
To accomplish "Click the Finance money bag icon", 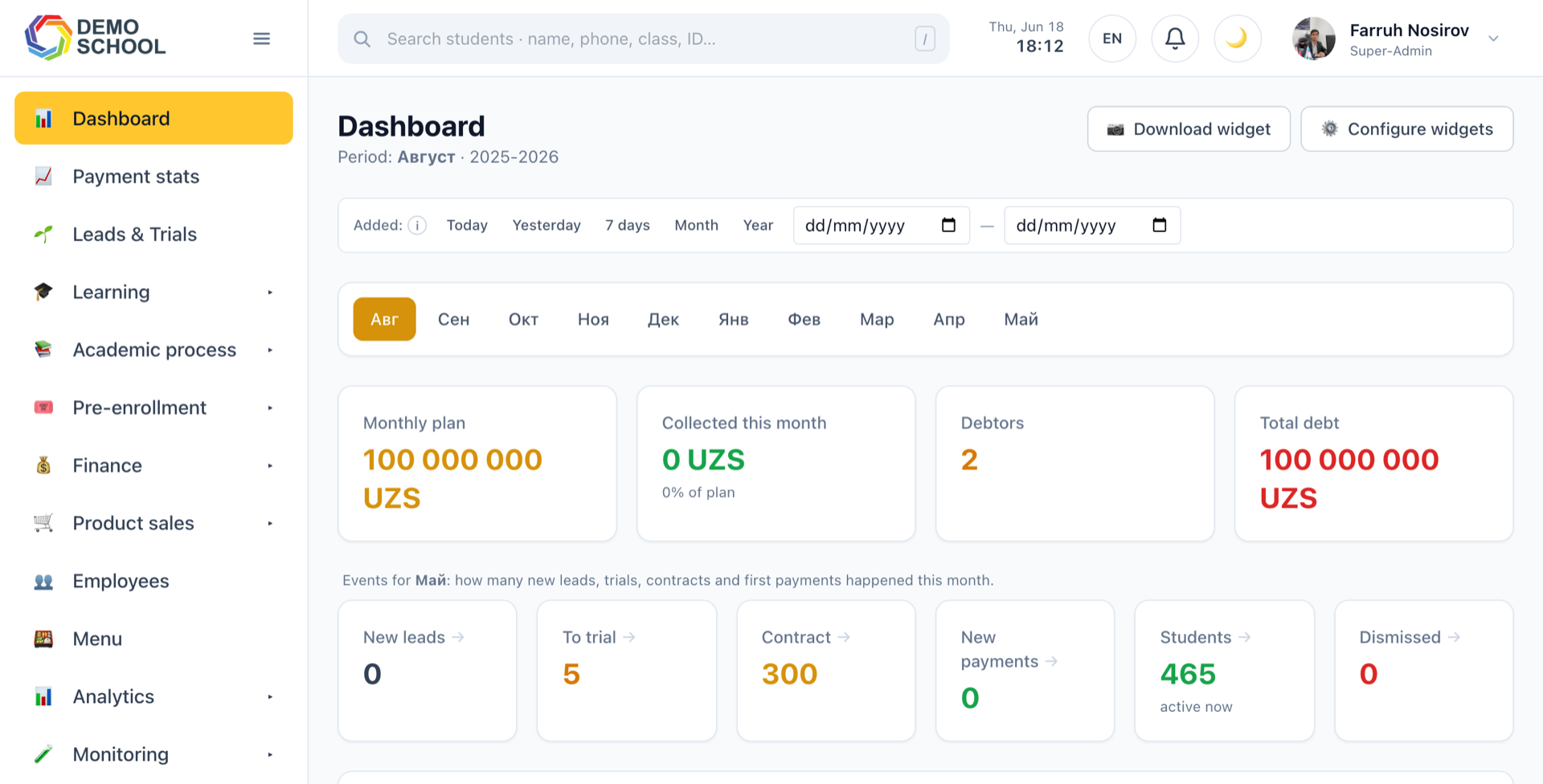I will (x=43, y=465).
